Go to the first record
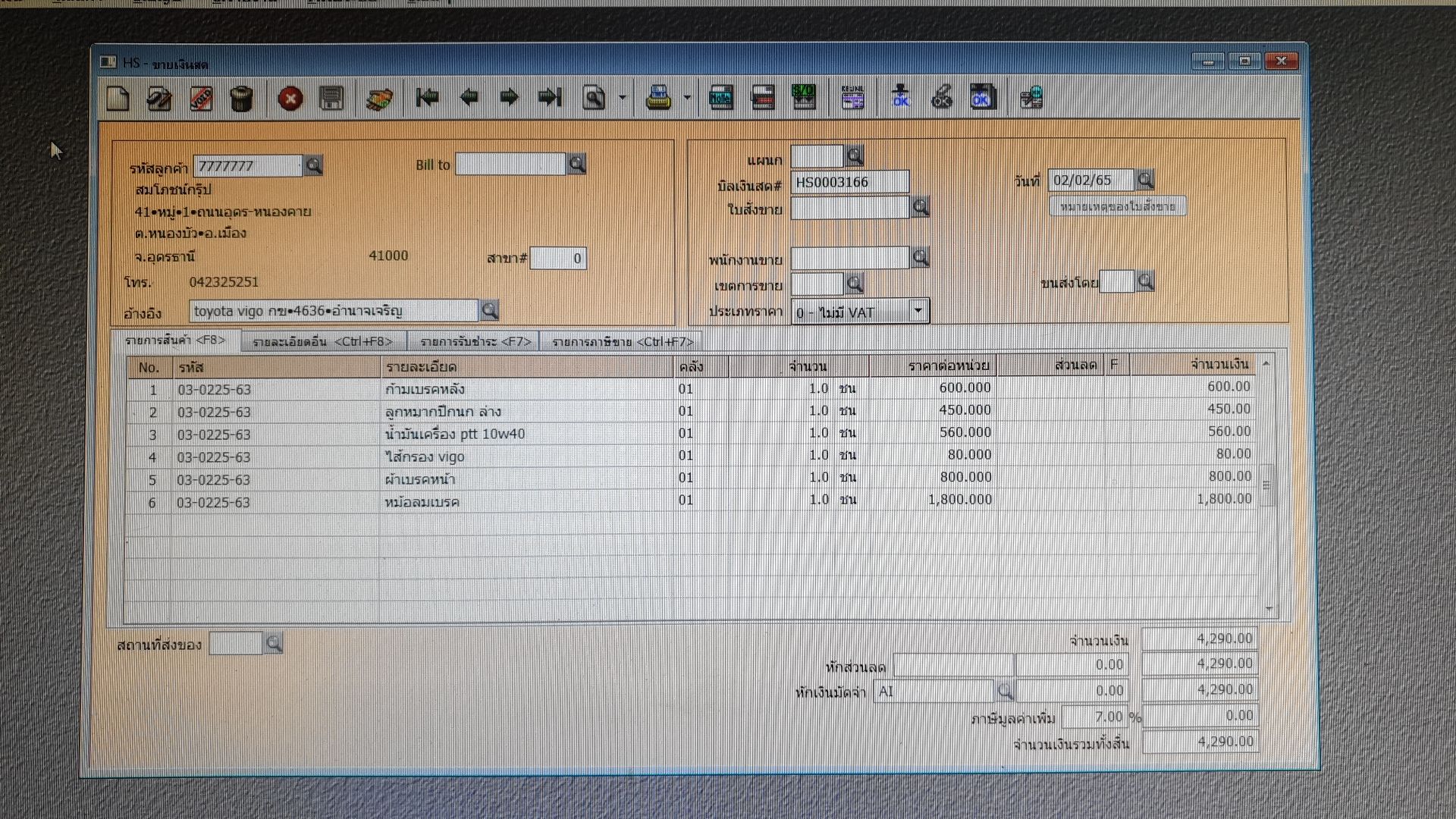This screenshot has width=1456, height=819. [428, 97]
